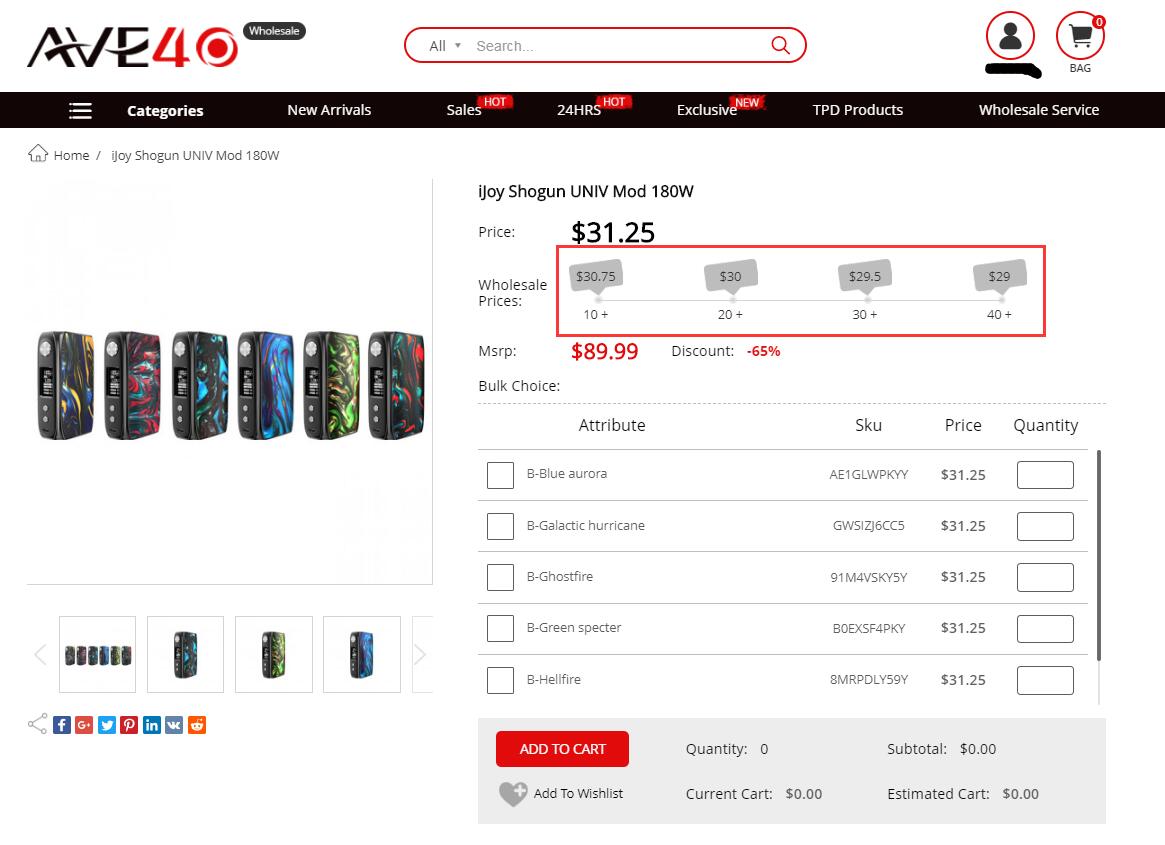Viewport: 1165px width, 845px height.
Task: Share product on Twitter
Action: click(x=107, y=725)
